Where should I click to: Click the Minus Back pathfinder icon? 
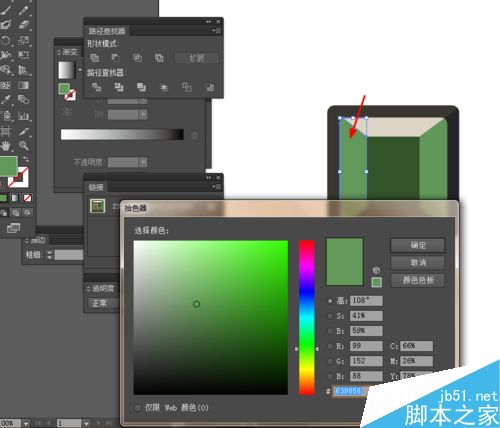click(210, 87)
